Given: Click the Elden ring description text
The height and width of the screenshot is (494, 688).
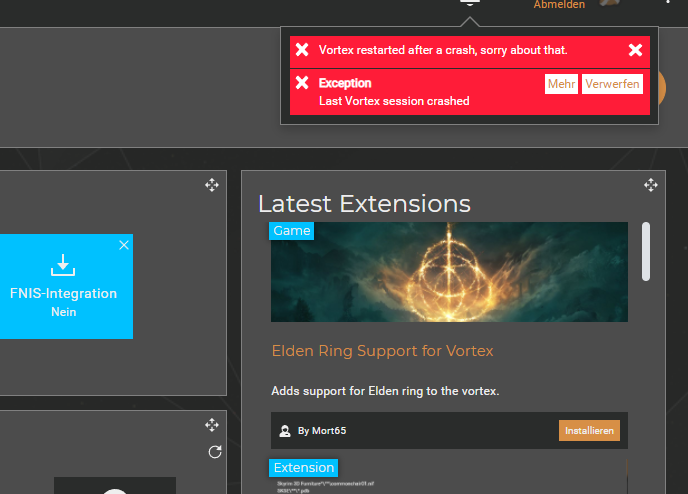Looking at the screenshot, I should pyautogui.click(x=385, y=391).
